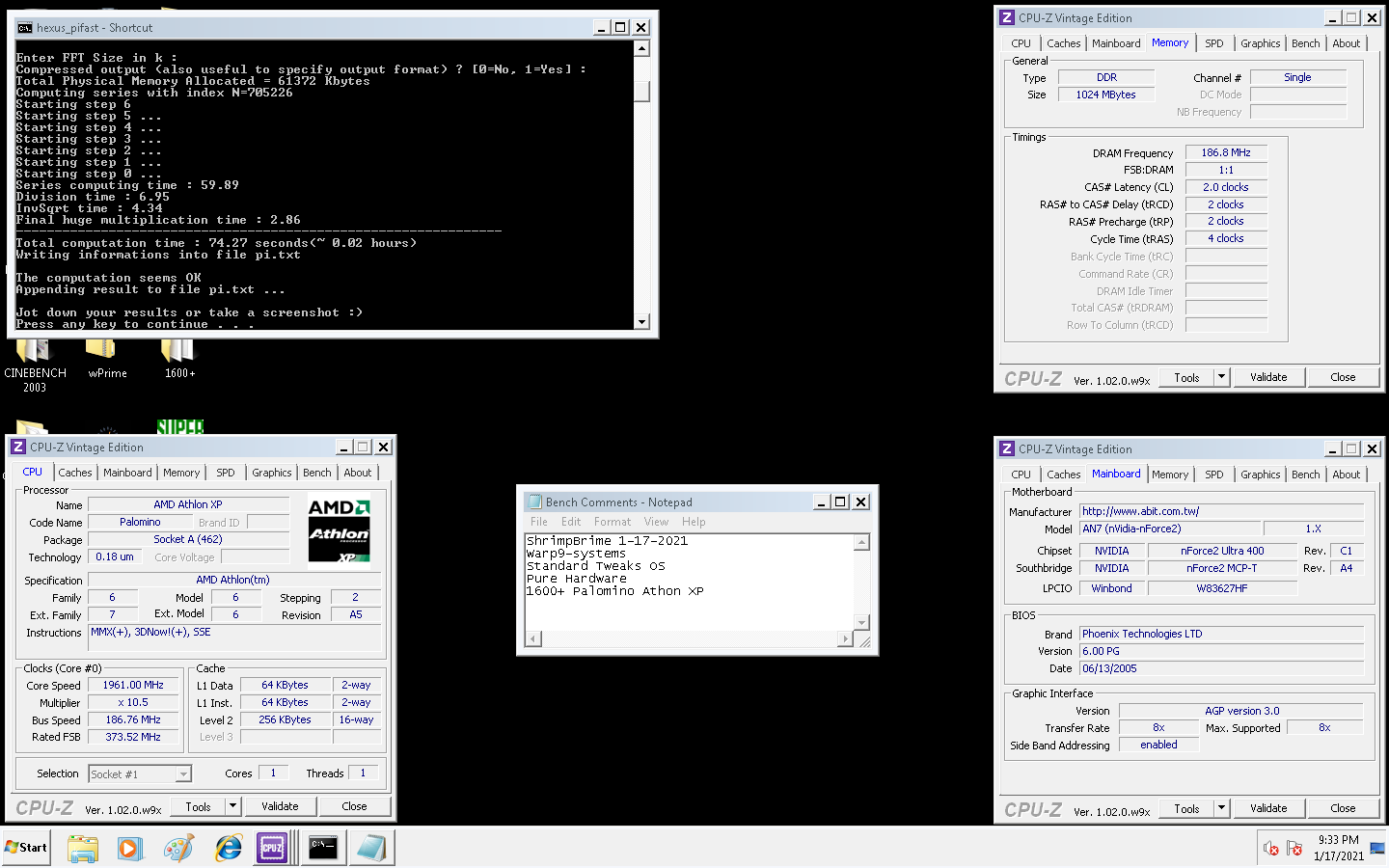Open File Explorer from the taskbar
Viewport: 1389px width, 868px height.
click(x=83, y=848)
